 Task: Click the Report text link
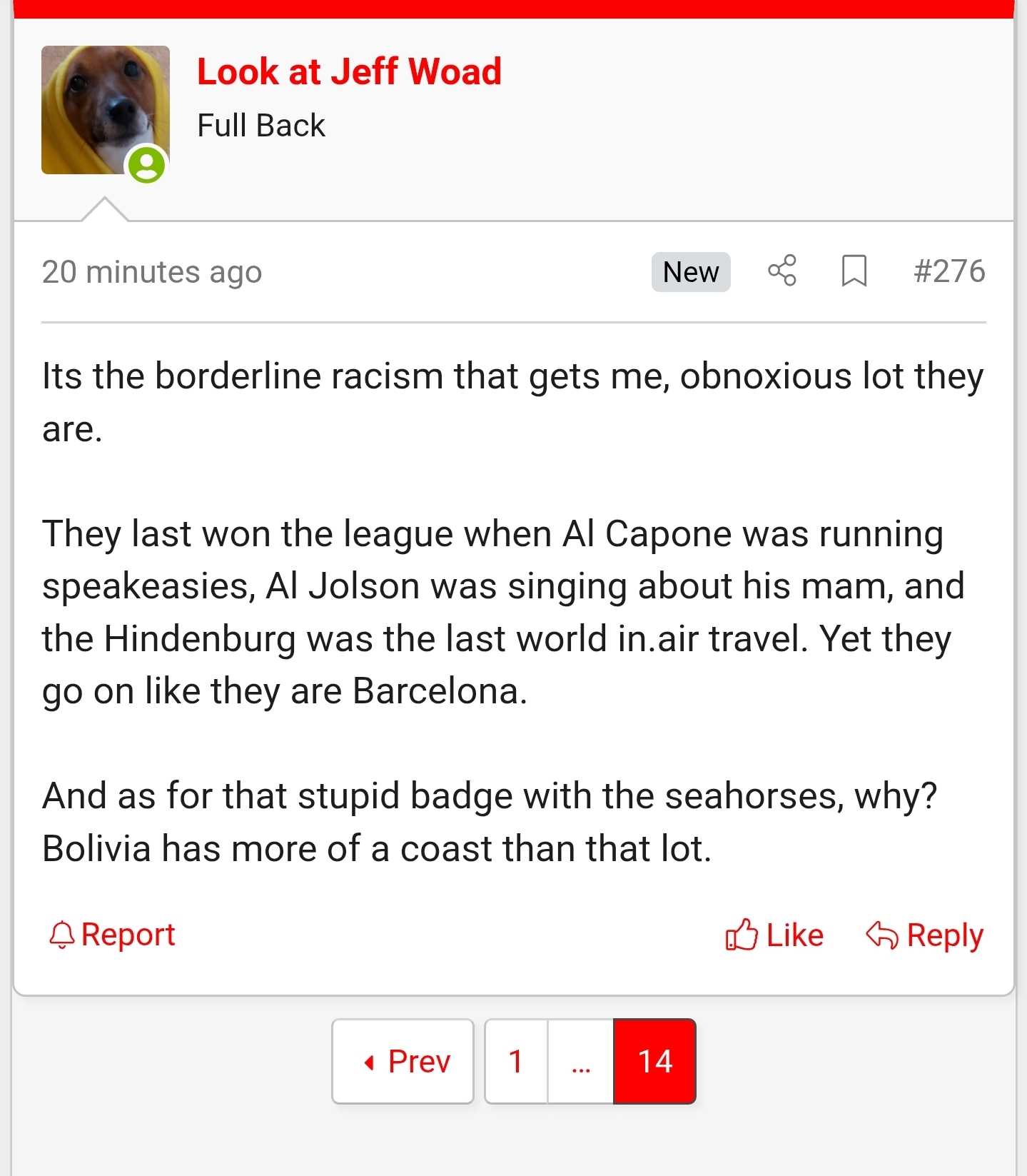coord(128,935)
